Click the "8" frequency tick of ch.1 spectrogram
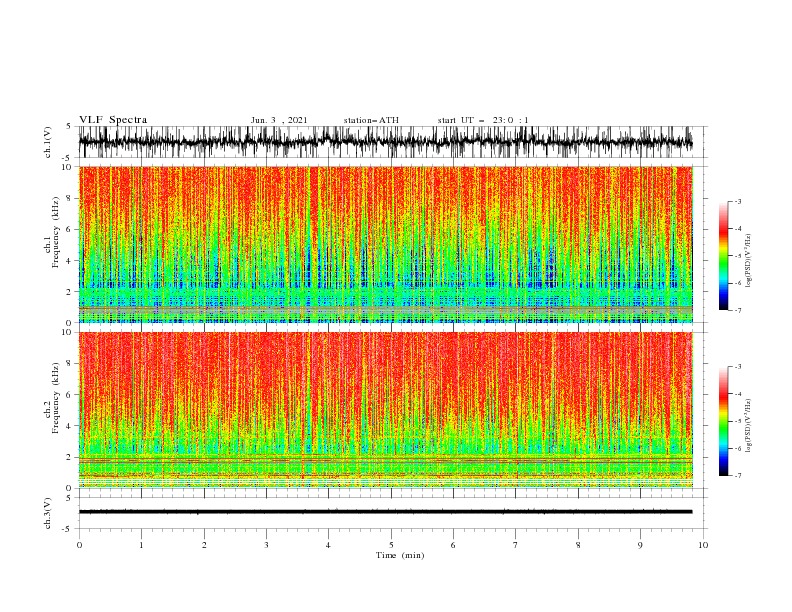 (69, 198)
